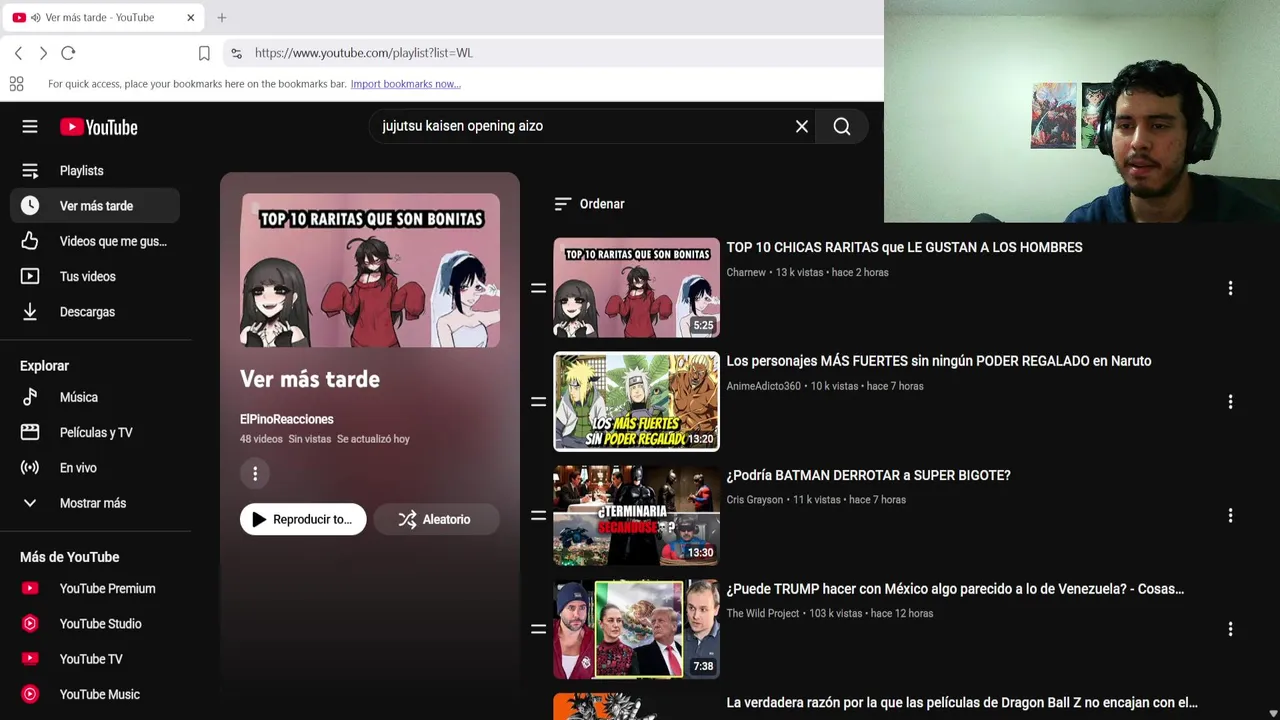
Task: Open TOP 10 CHICAS RARITAS video thumbnail
Action: [x=636, y=288]
